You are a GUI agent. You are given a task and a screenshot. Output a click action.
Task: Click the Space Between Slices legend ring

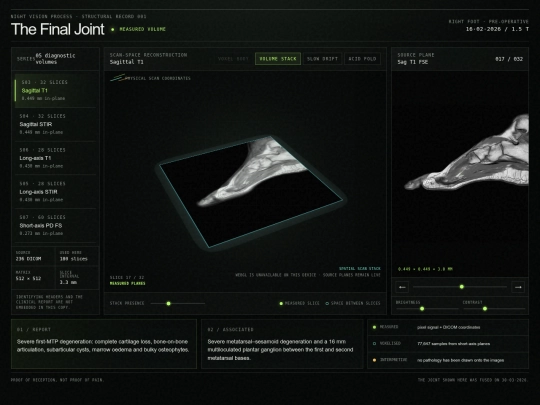coord(327,303)
